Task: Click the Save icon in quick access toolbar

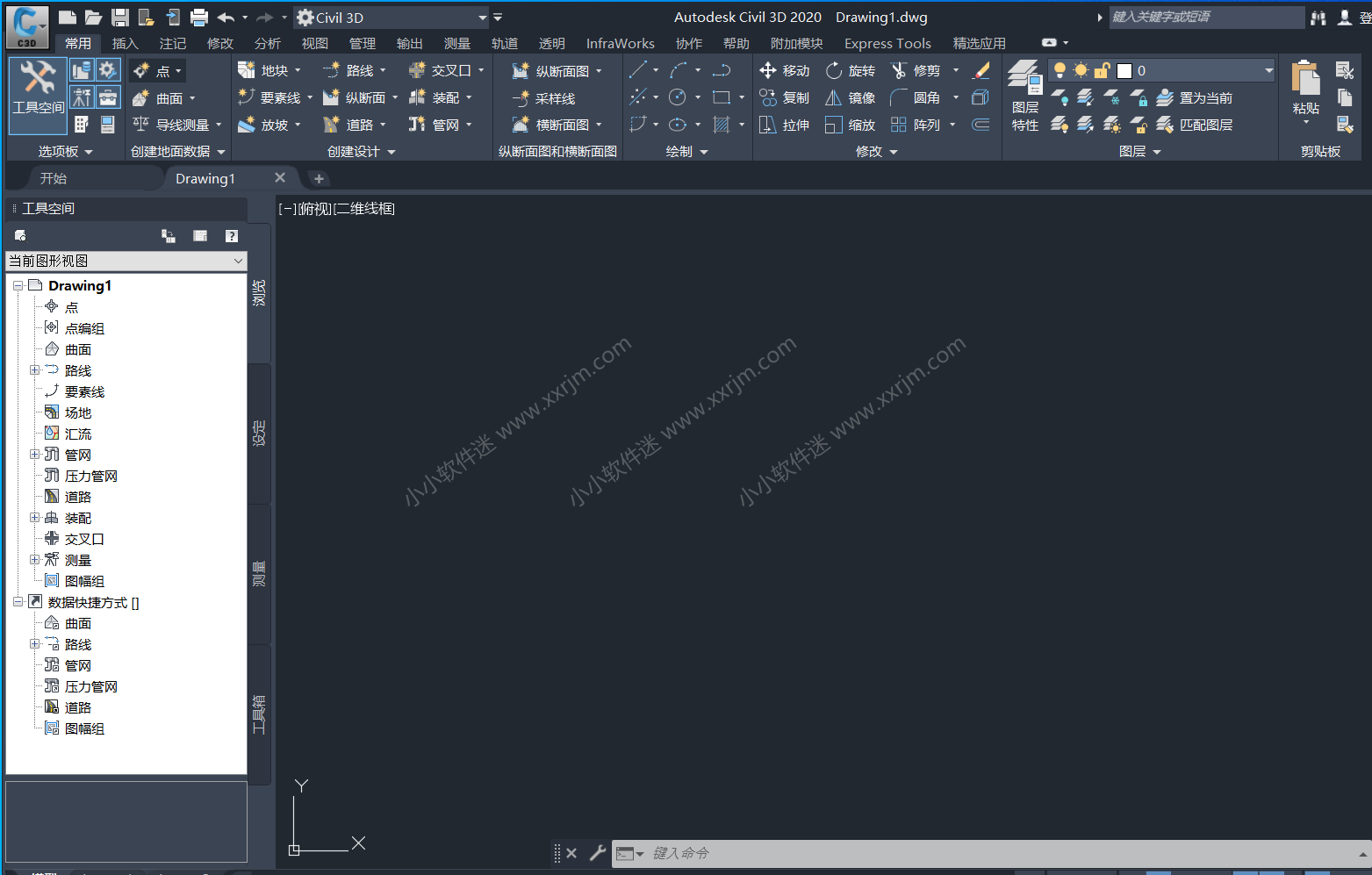Action: click(120, 18)
